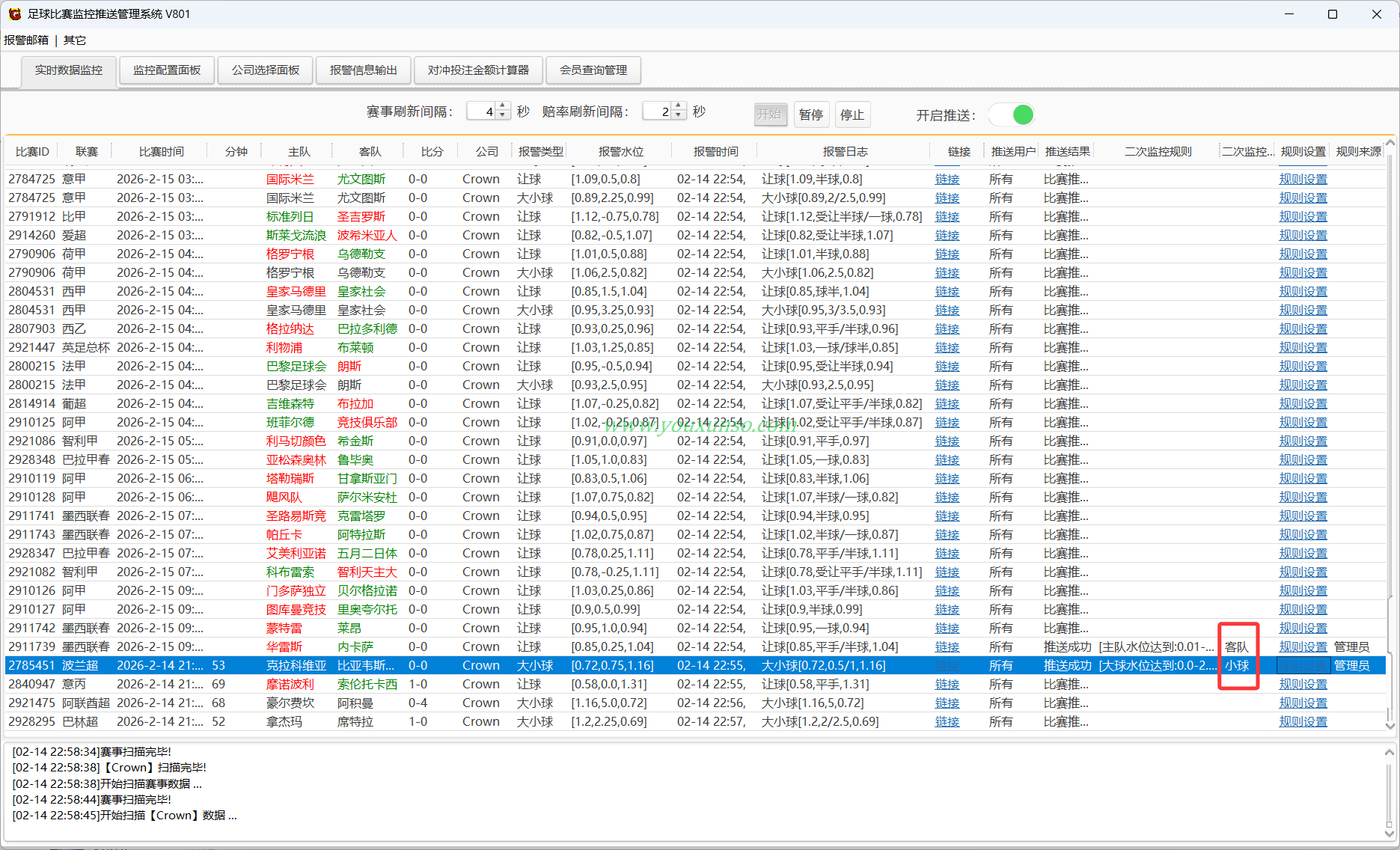Screen dimensions: 1400x850
Task: Click the 暂停 button
Action: (x=811, y=114)
